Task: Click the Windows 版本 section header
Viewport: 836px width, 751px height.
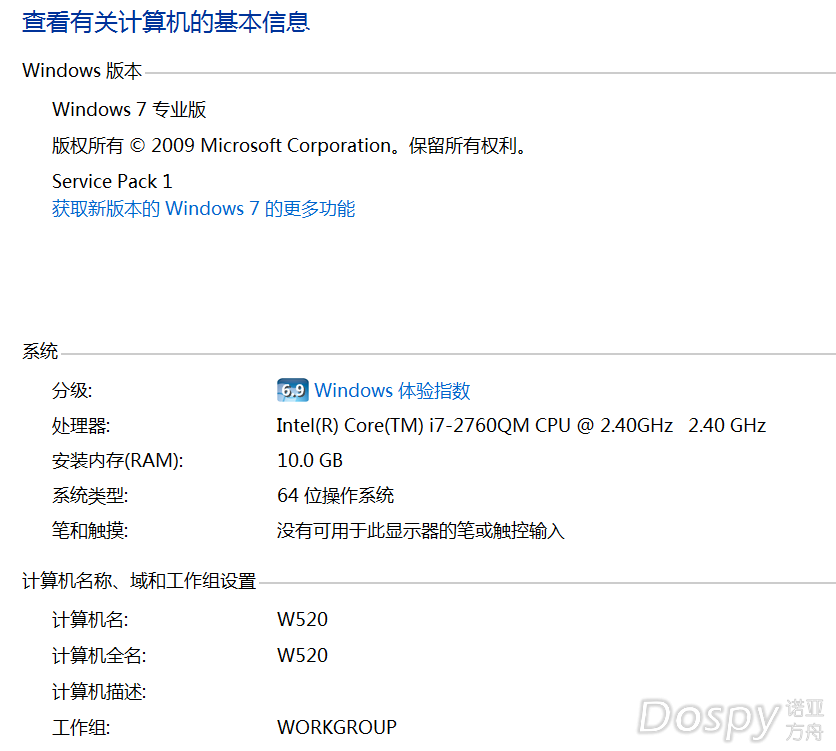Action: pyautogui.click(x=82, y=71)
